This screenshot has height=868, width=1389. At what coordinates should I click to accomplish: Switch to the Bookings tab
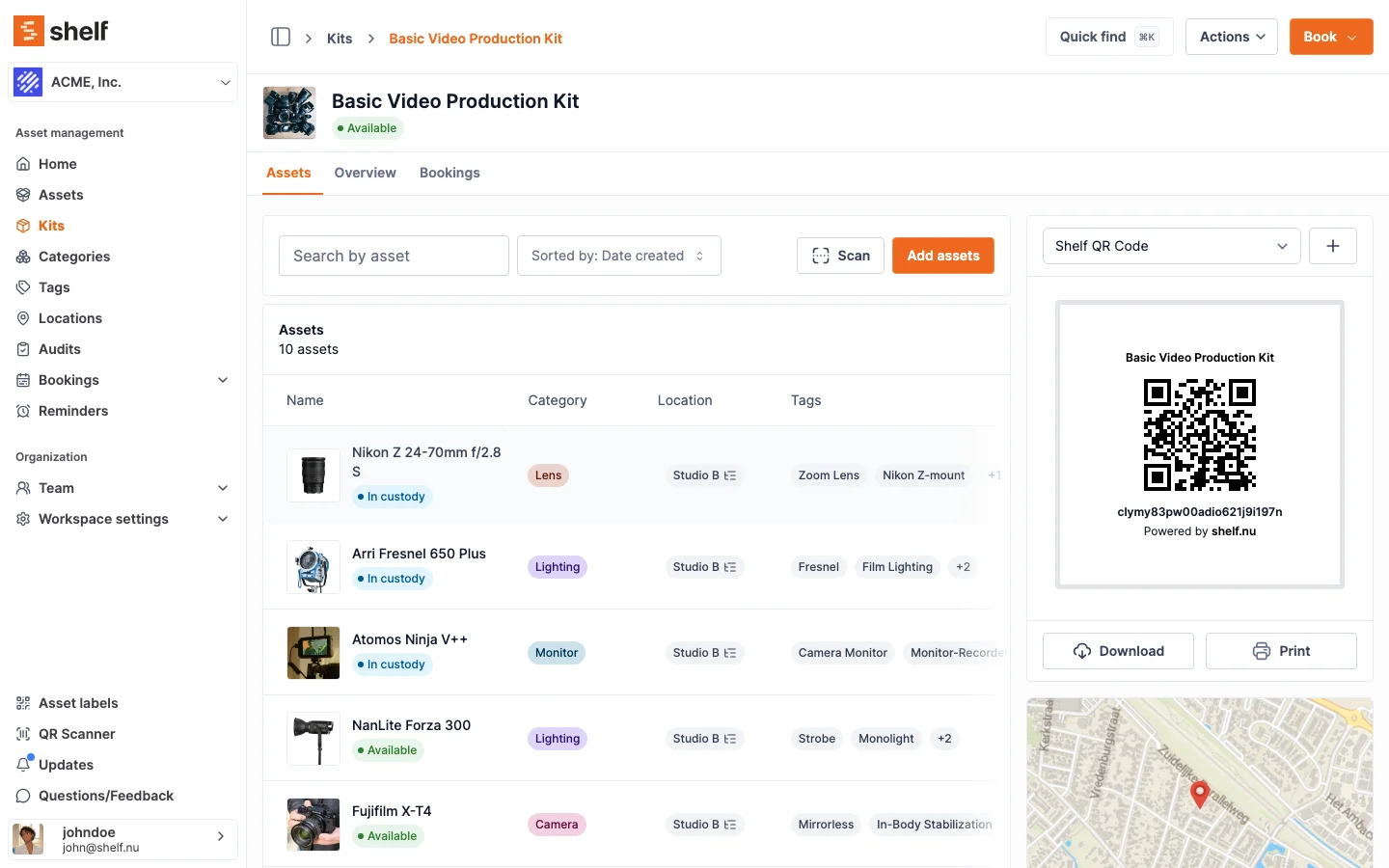[x=449, y=173]
